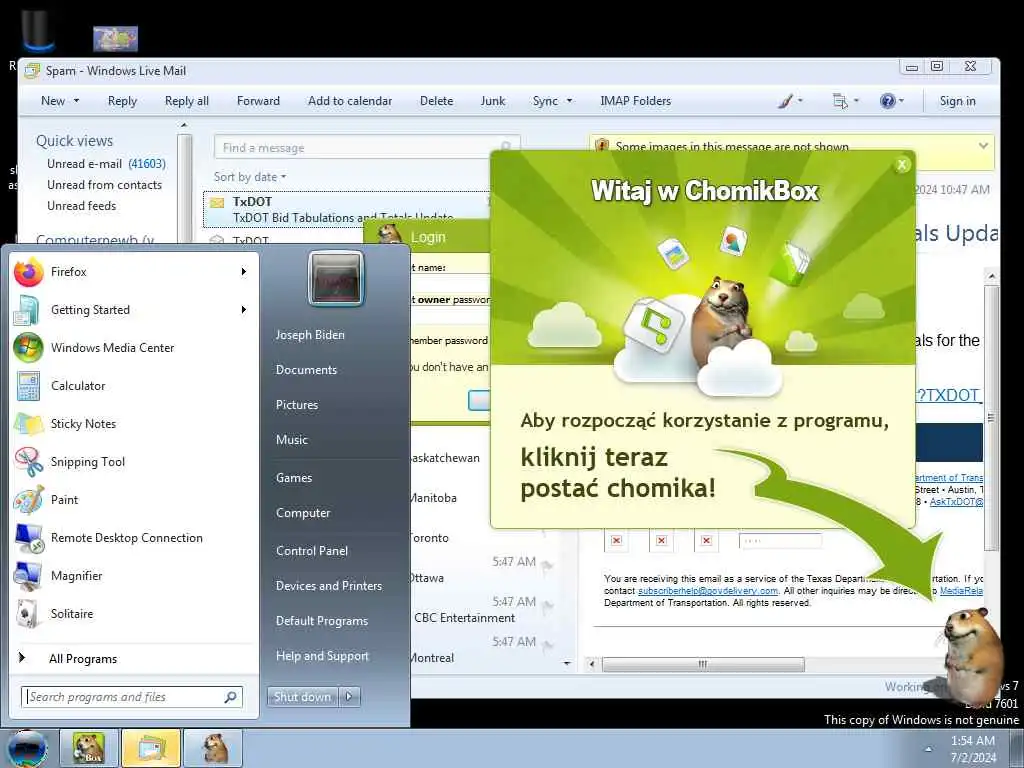Image resolution: width=1024 pixels, height=768 pixels.
Task: Open the New message dropdown arrow
Action: tap(76, 101)
